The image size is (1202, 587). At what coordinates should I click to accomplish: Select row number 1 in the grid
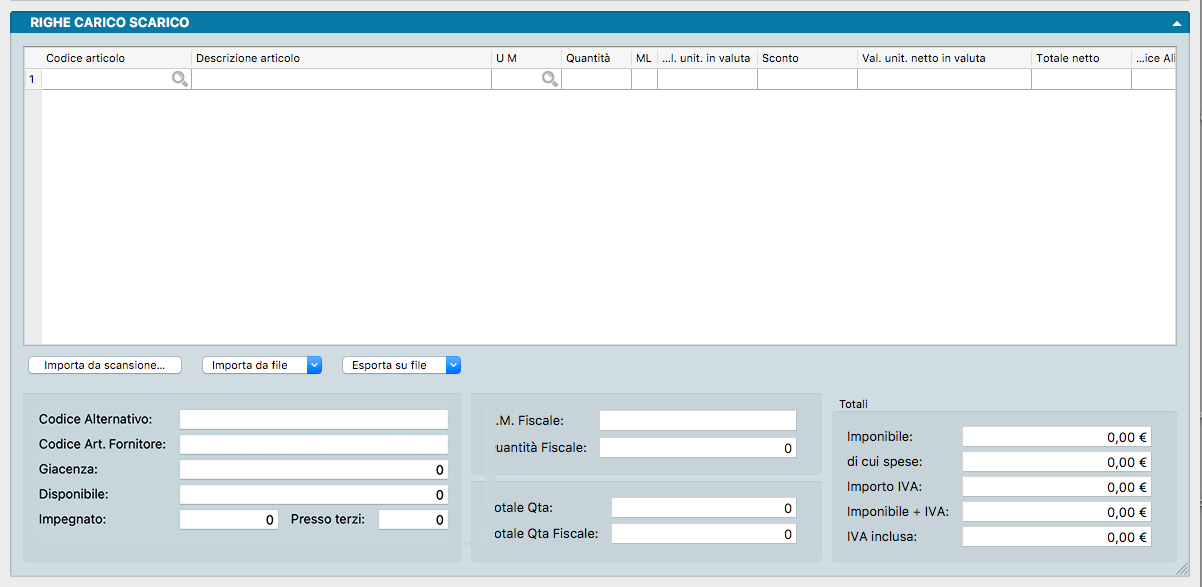click(x=32, y=80)
